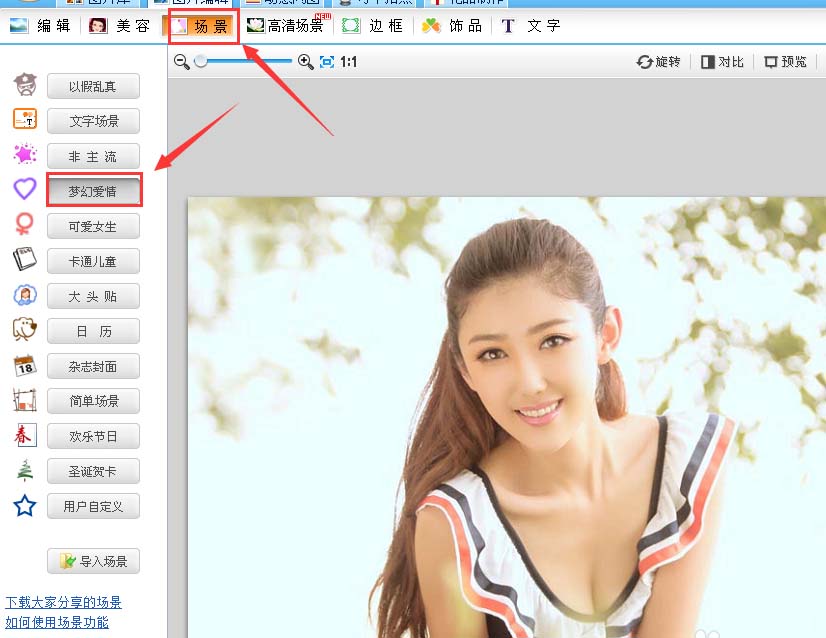
Task: Click the red 春 festival icon
Action: [x=25, y=435]
